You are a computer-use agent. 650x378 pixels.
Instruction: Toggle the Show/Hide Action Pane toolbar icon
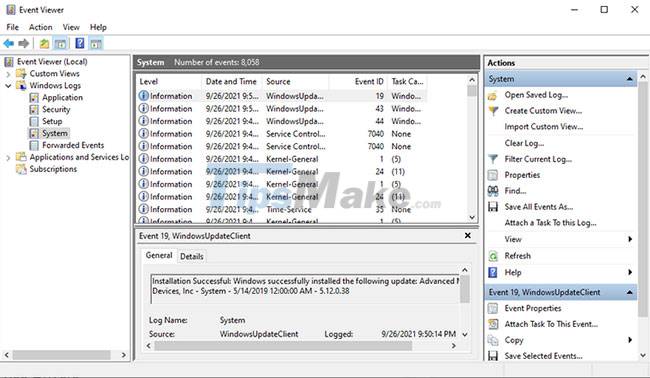coord(96,43)
